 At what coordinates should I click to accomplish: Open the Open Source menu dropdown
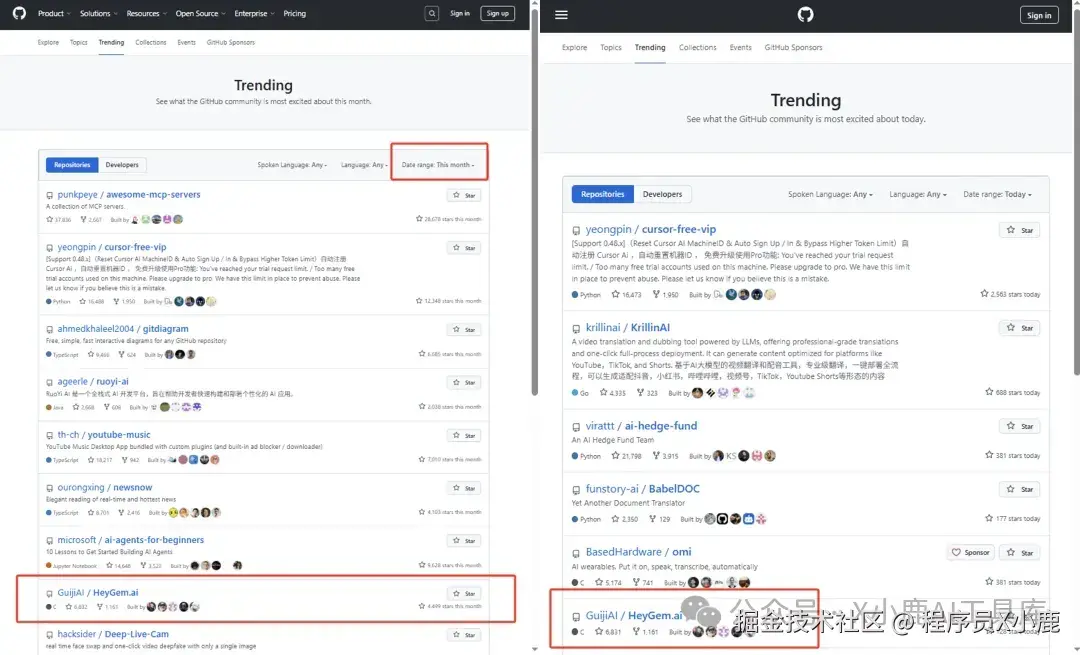coord(200,13)
